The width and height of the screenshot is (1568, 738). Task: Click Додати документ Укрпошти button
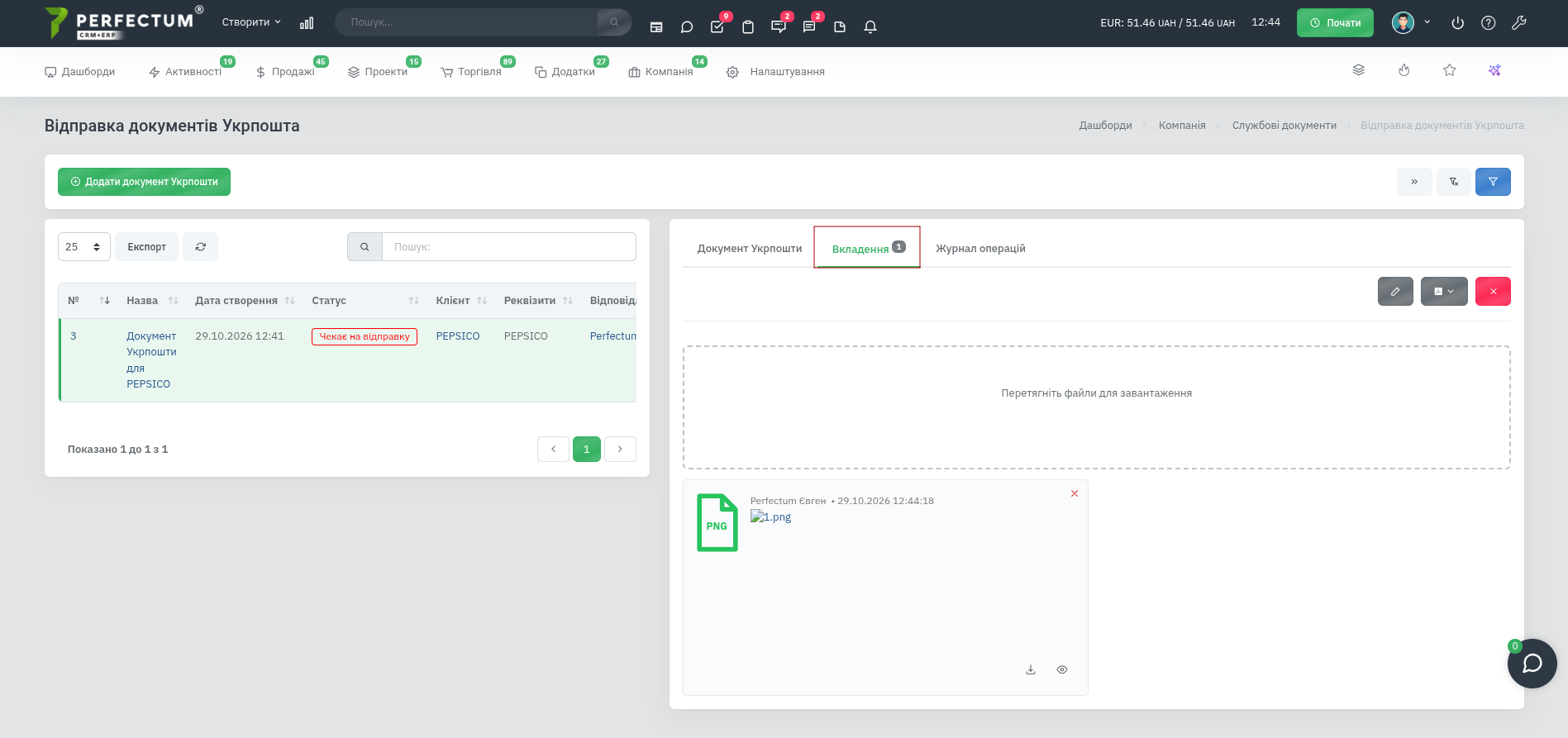pyautogui.click(x=144, y=182)
